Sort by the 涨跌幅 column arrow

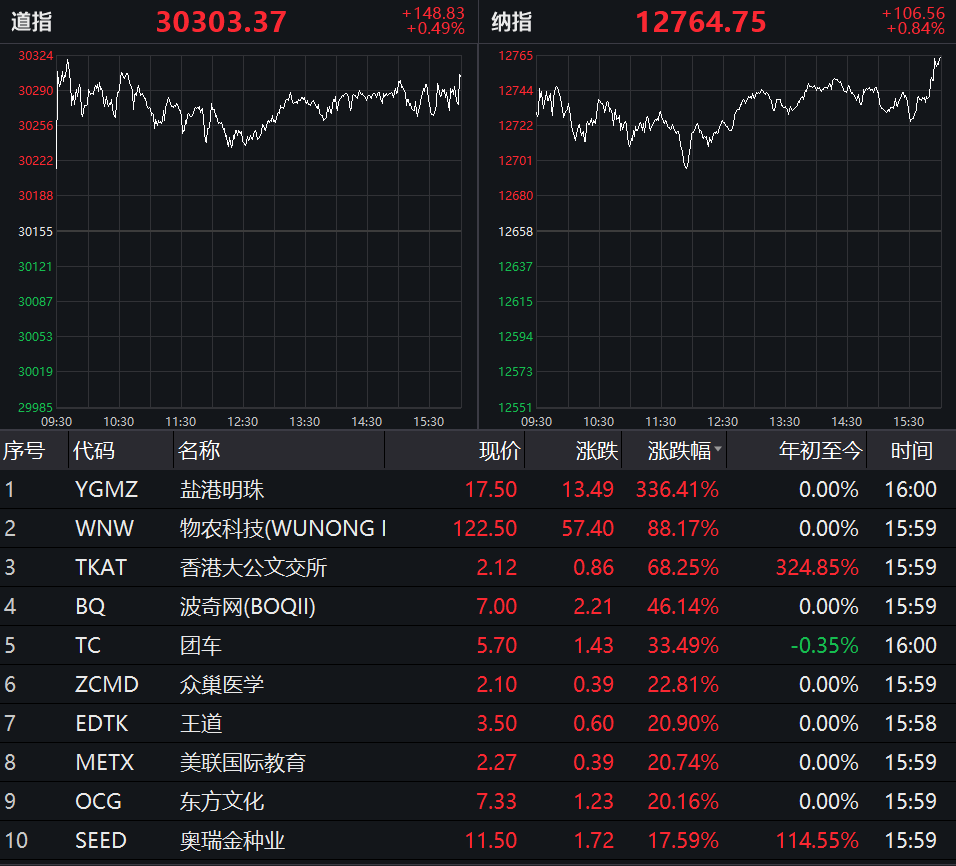pyautogui.click(x=718, y=449)
